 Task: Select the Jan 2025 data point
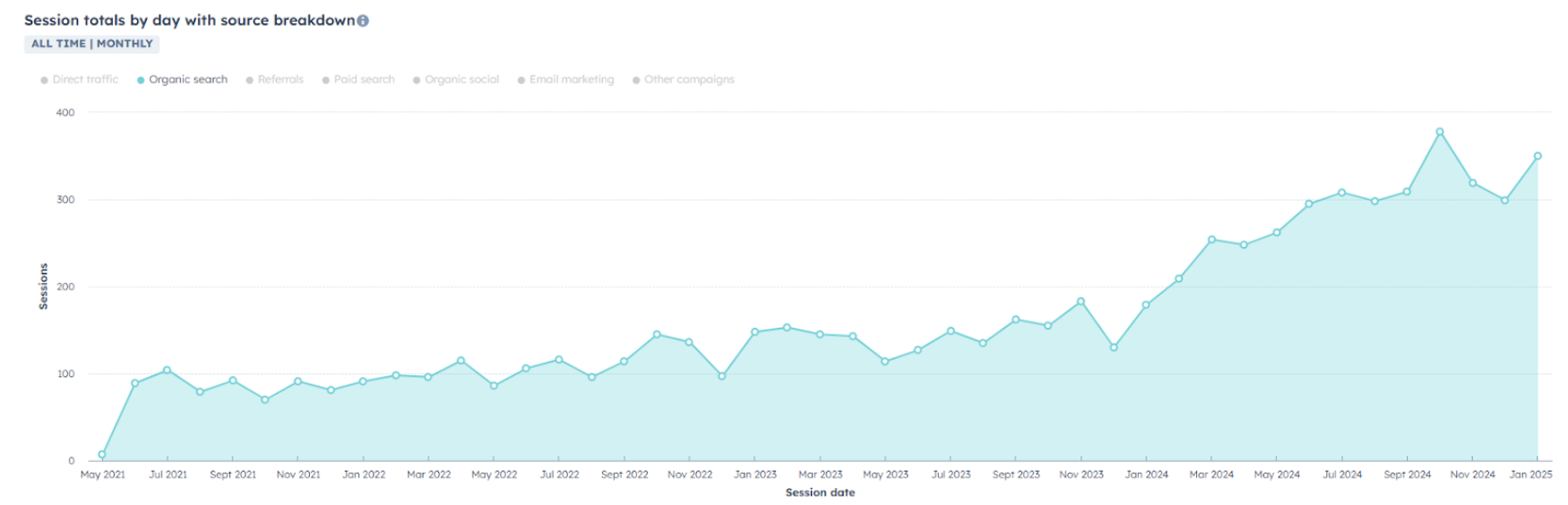1538,156
